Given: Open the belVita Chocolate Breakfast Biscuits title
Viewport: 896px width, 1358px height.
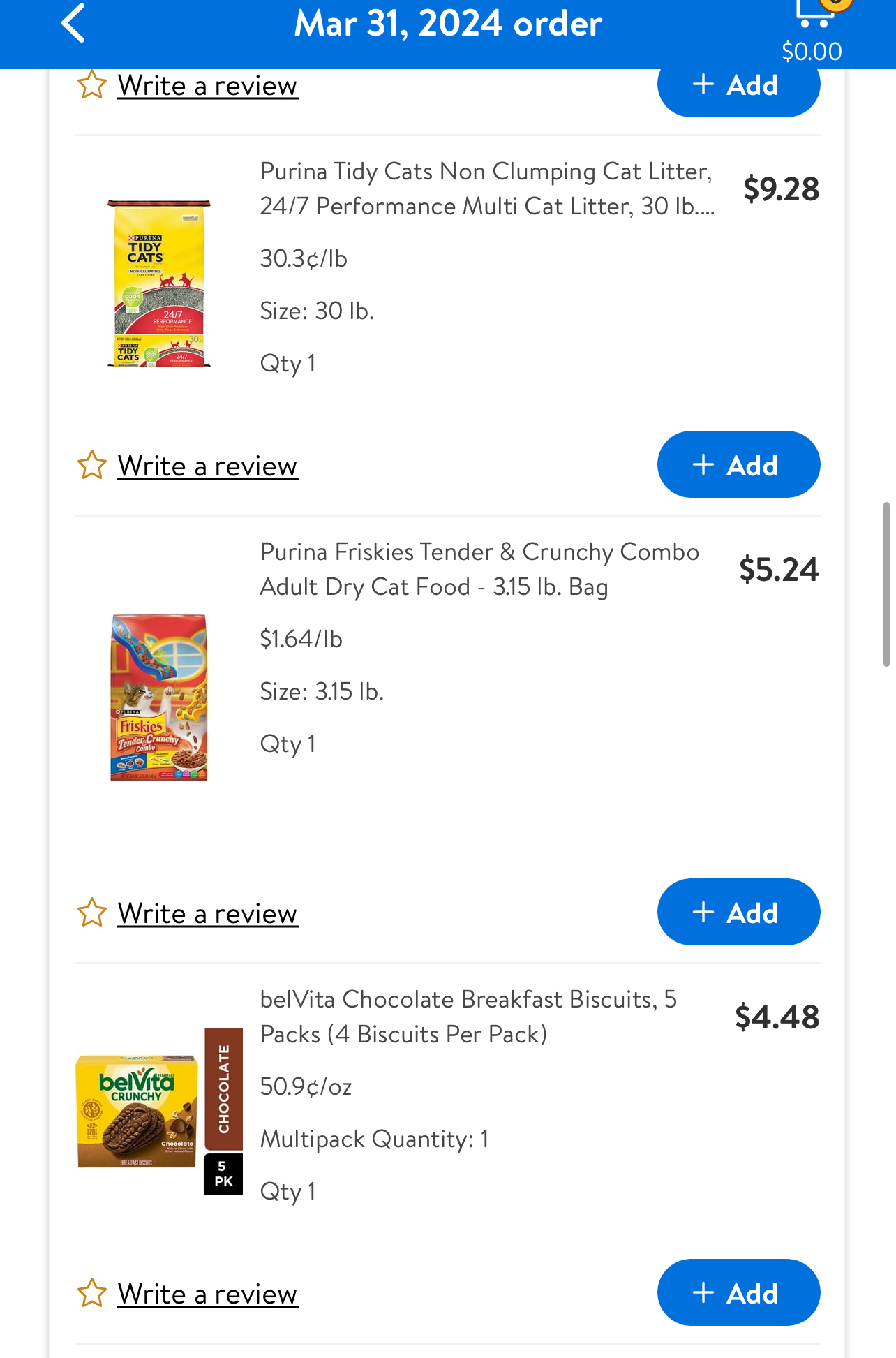Looking at the screenshot, I should pos(468,1017).
